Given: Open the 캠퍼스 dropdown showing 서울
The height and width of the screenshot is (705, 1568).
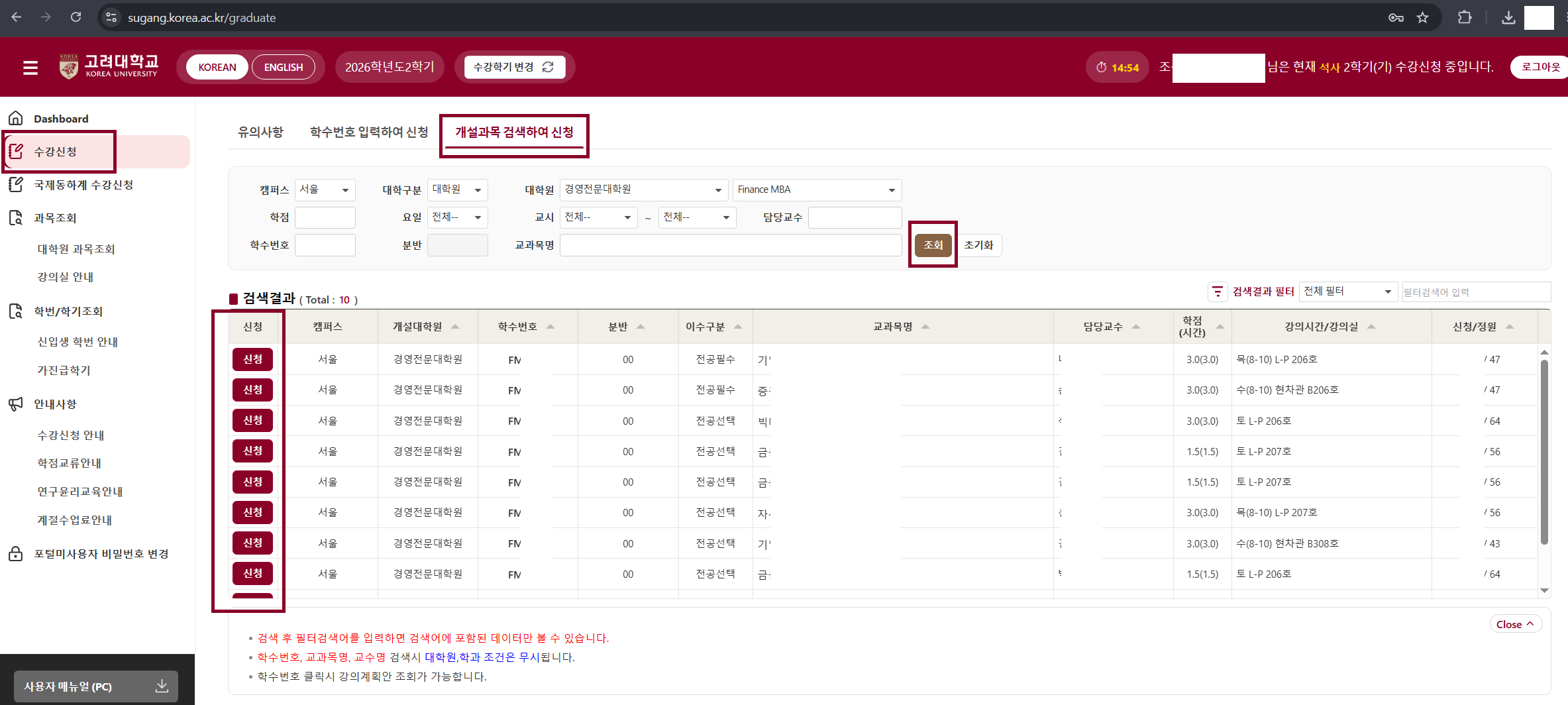Looking at the screenshot, I should click(325, 190).
